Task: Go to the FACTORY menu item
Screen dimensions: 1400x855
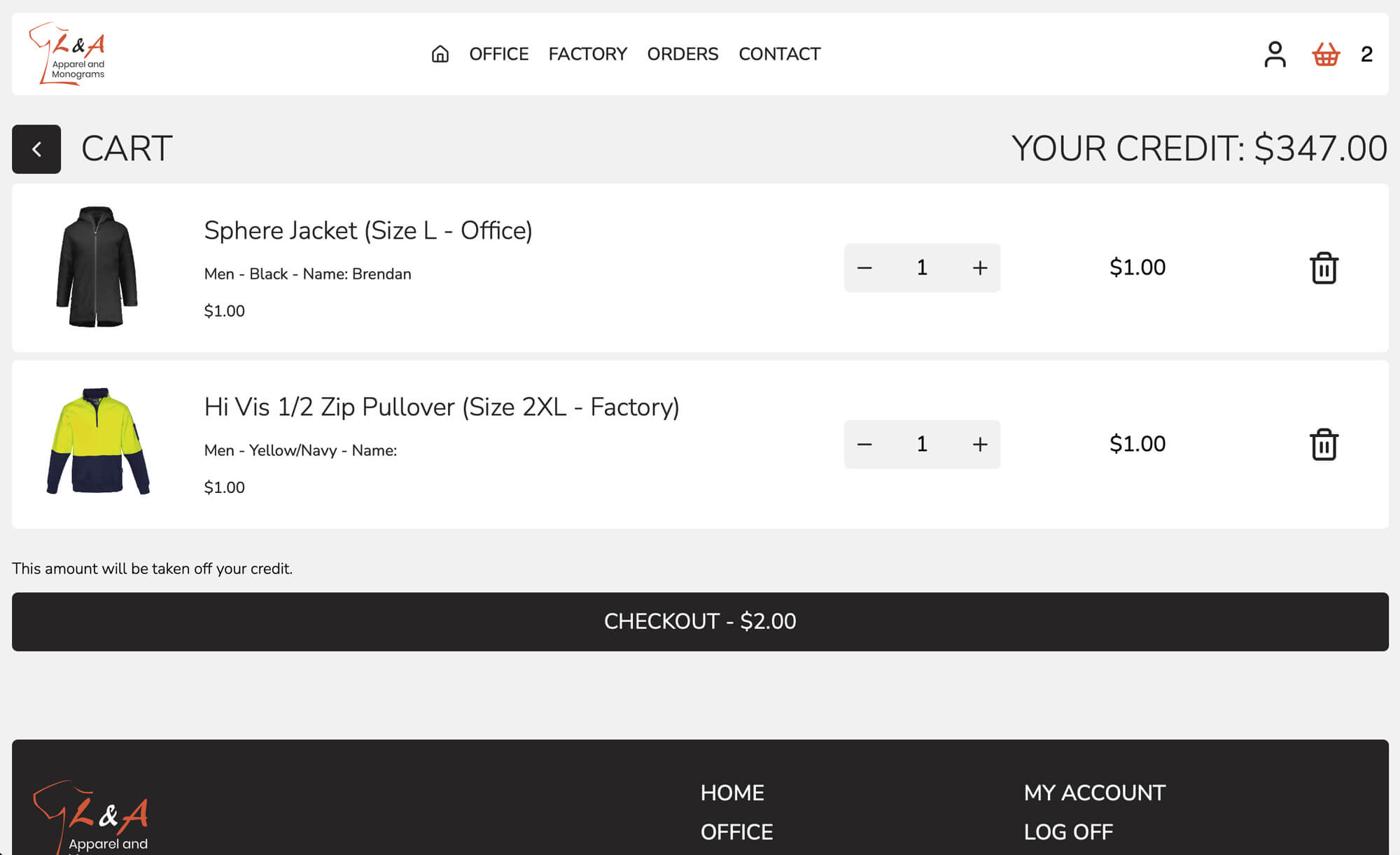Action: tap(587, 54)
